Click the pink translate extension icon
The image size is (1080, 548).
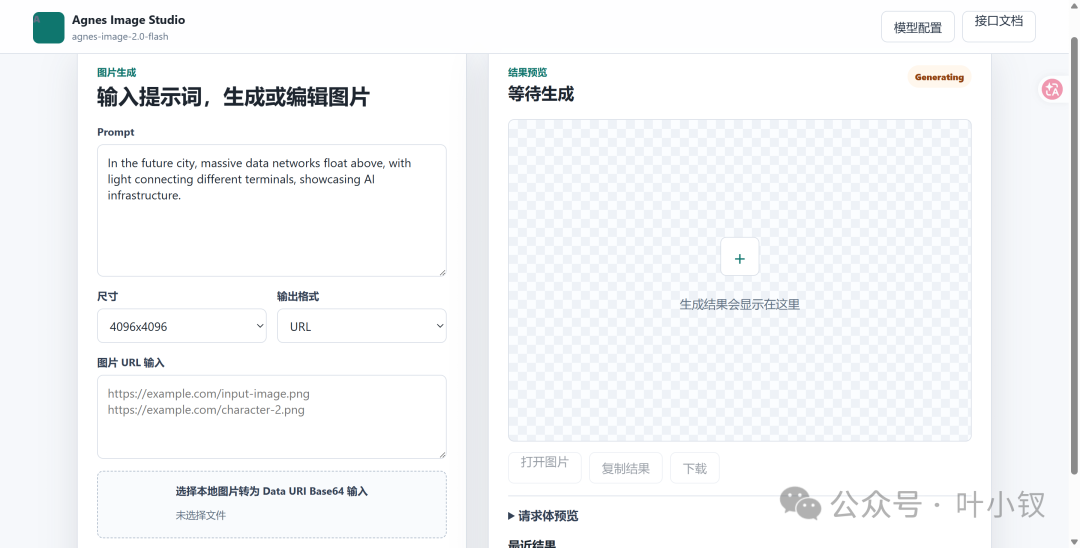1052,89
